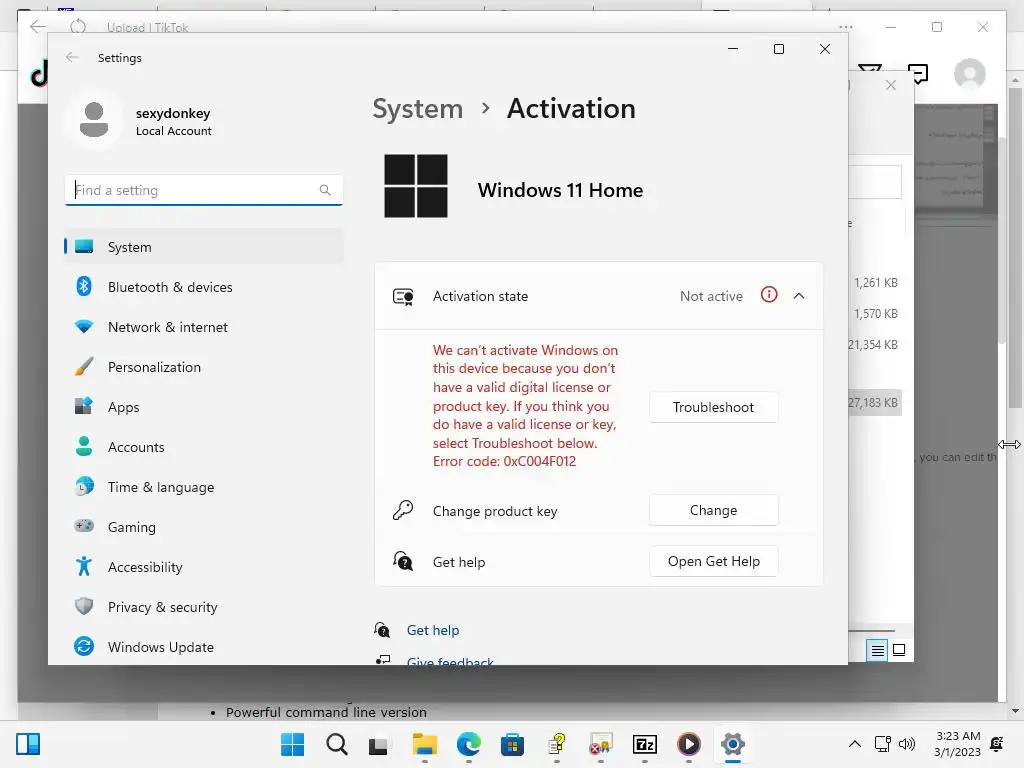Viewport: 1024px width, 768px height.
Task: Open File Explorer from taskbar
Action: click(x=424, y=744)
